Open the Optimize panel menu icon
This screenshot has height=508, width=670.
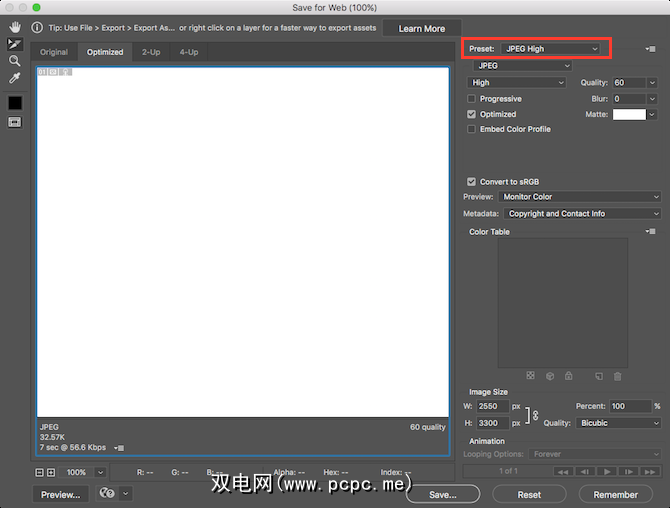click(x=651, y=49)
